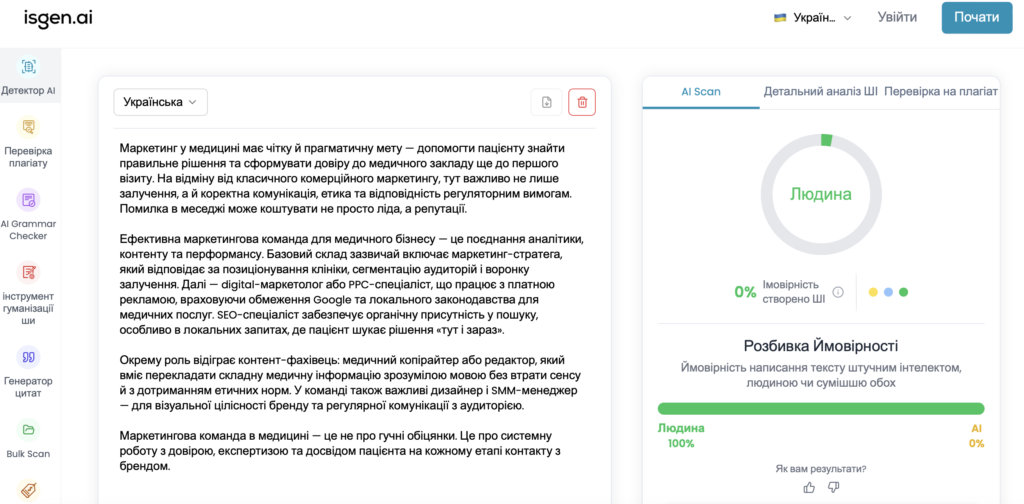Screen dimensions: 1024x504
Task: Switch to the AI Scan tab
Action: tap(701, 91)
